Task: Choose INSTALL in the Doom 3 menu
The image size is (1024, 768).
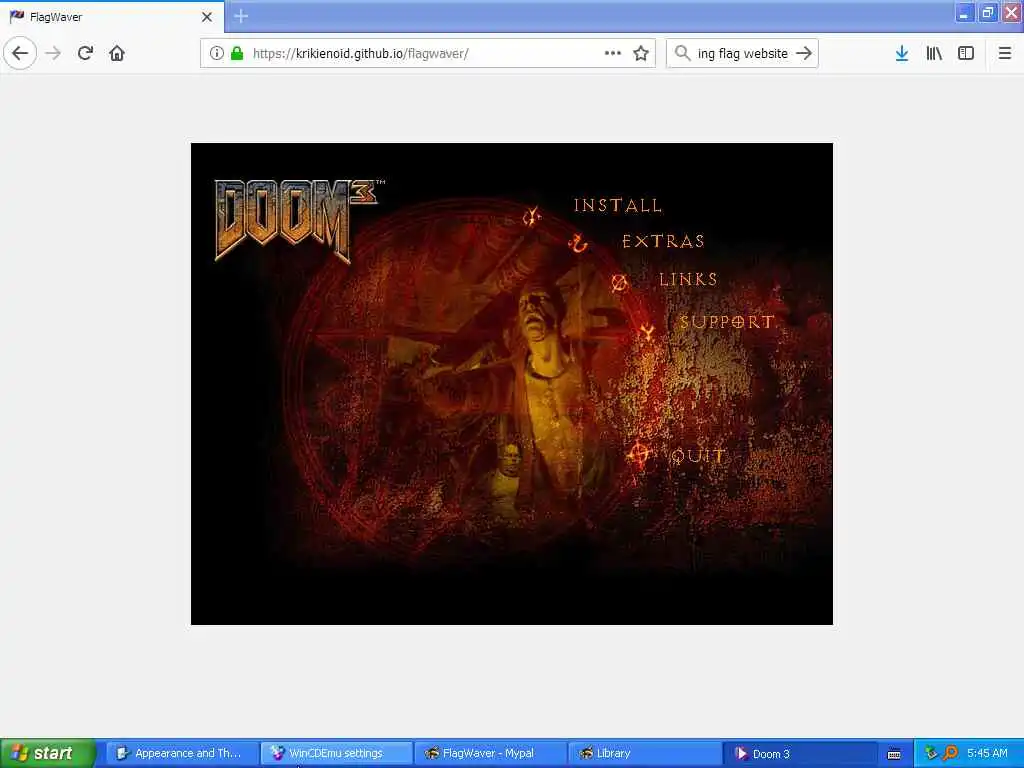Action: [618, 206]
